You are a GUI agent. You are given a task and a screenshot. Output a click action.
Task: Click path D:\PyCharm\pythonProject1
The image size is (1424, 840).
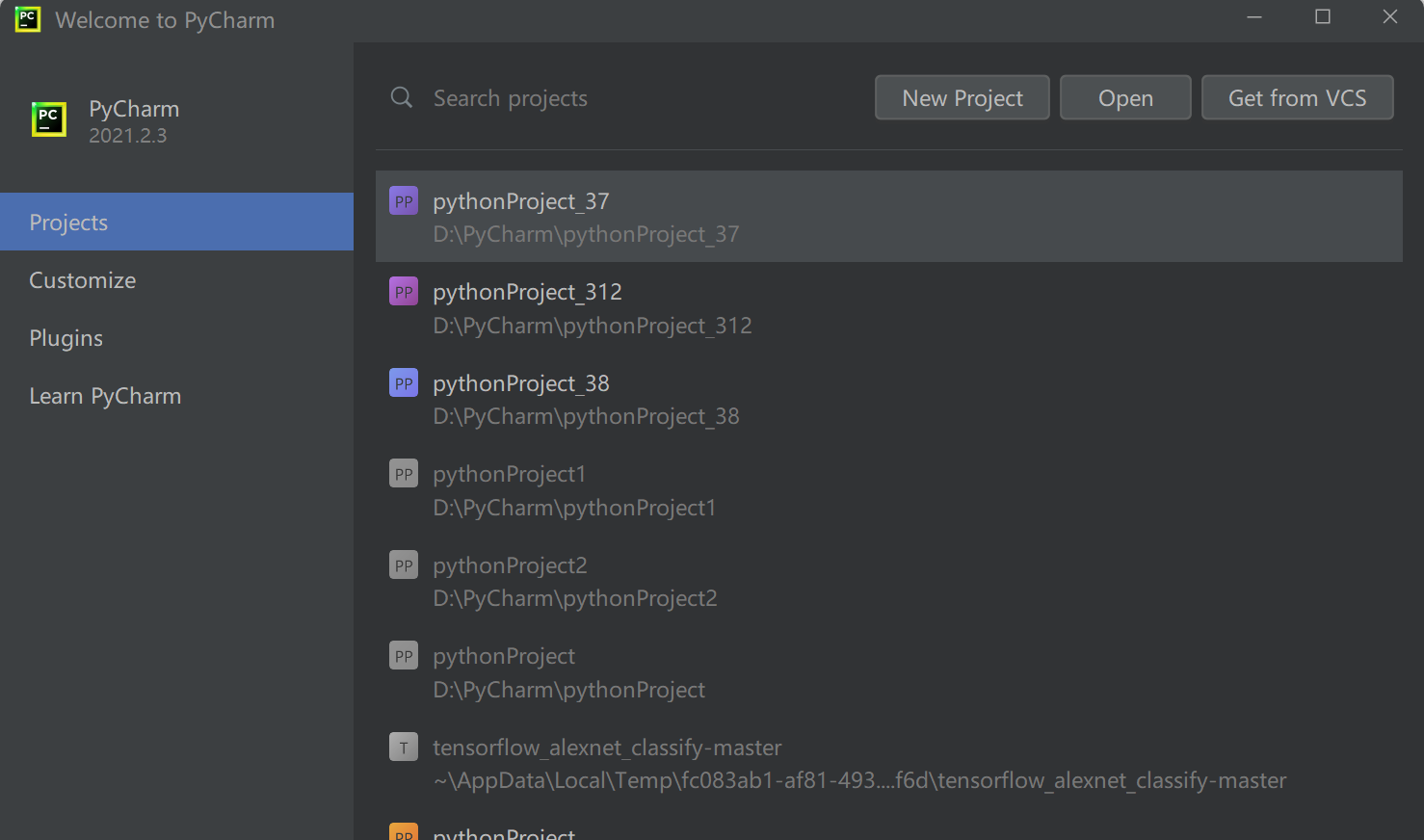click(x=574, y=508)
